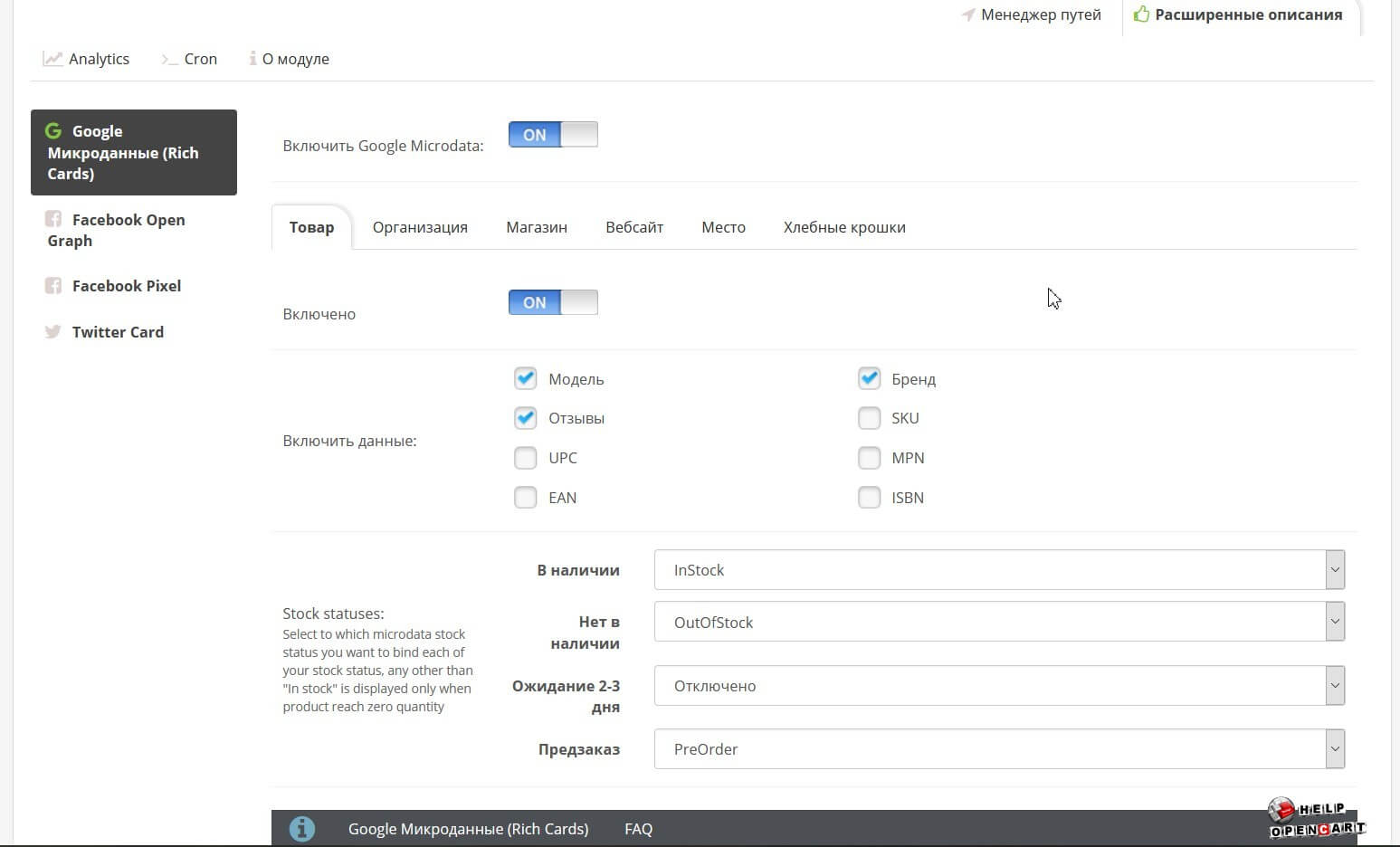Switch to the Организация tab
This screenshot has width=1400, height=847.
click(x=420, y=227)
